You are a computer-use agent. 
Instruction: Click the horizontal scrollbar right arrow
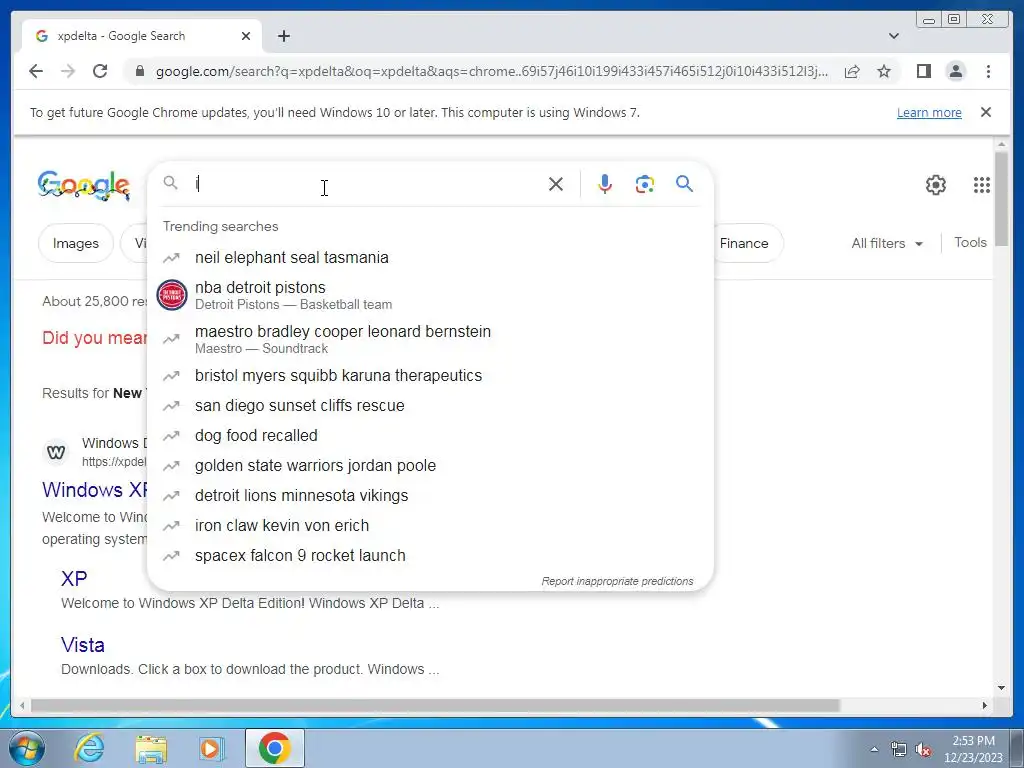[984, 705]
